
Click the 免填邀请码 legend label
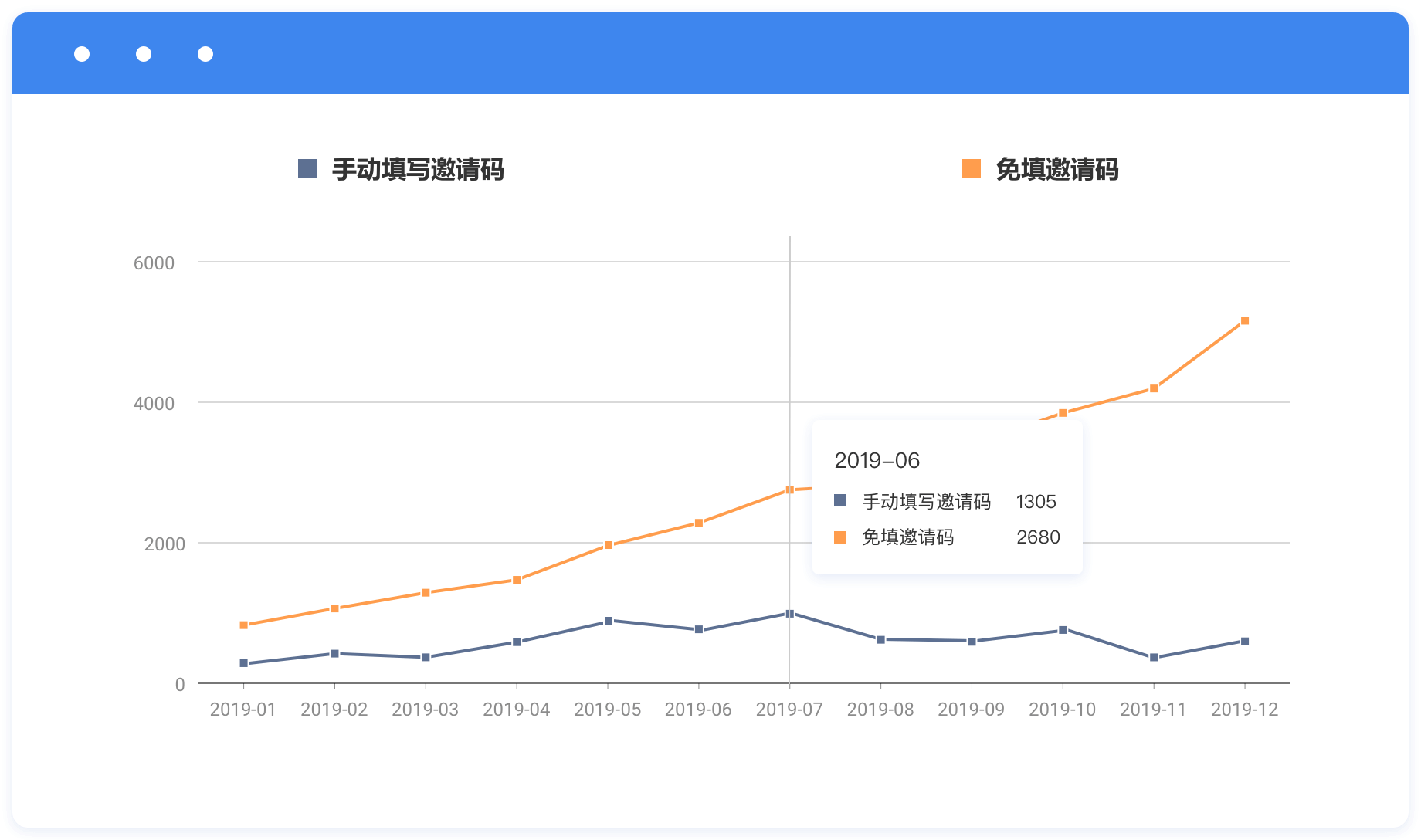(x=1057, y=169)
